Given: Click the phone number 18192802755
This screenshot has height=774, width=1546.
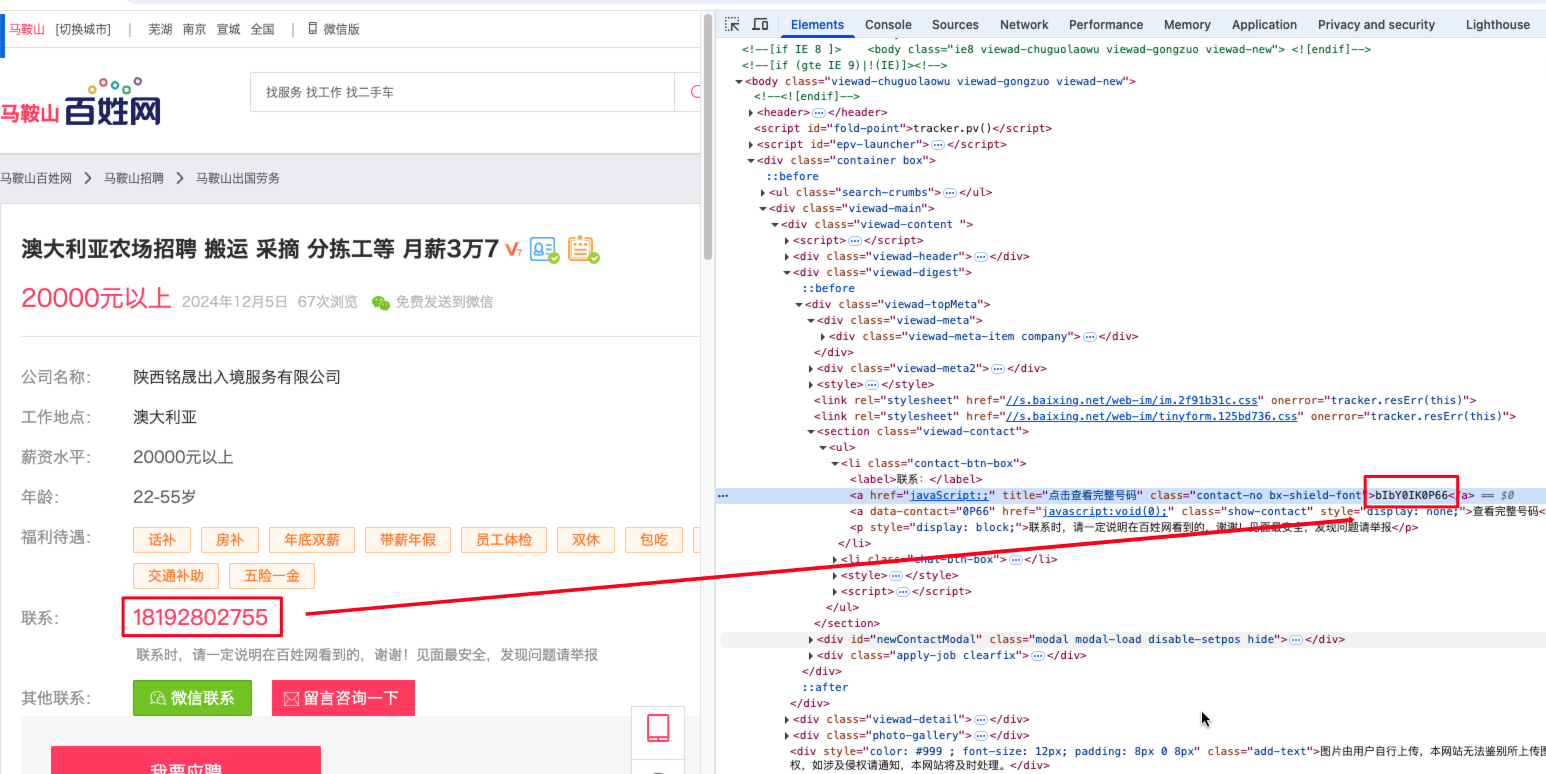Looking at the screenshot, I should click(x=201, y=617).
